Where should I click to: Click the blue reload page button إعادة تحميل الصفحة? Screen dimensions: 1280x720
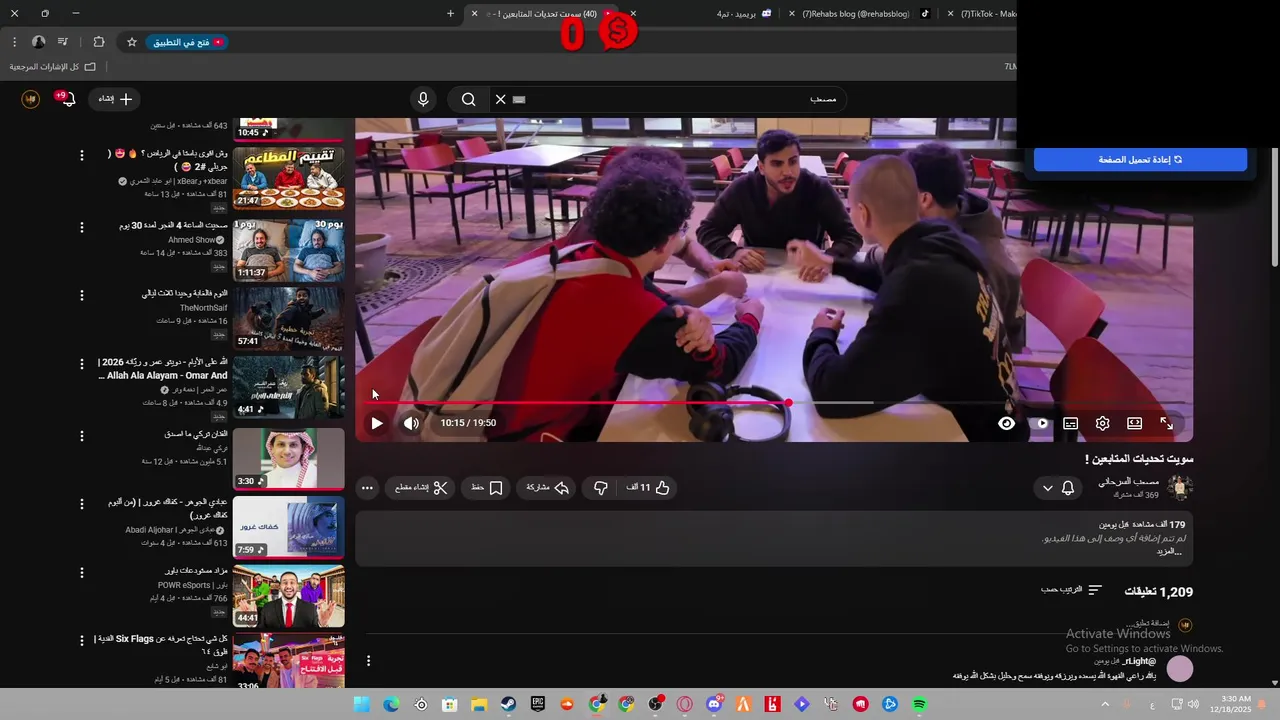(1140, 159)
